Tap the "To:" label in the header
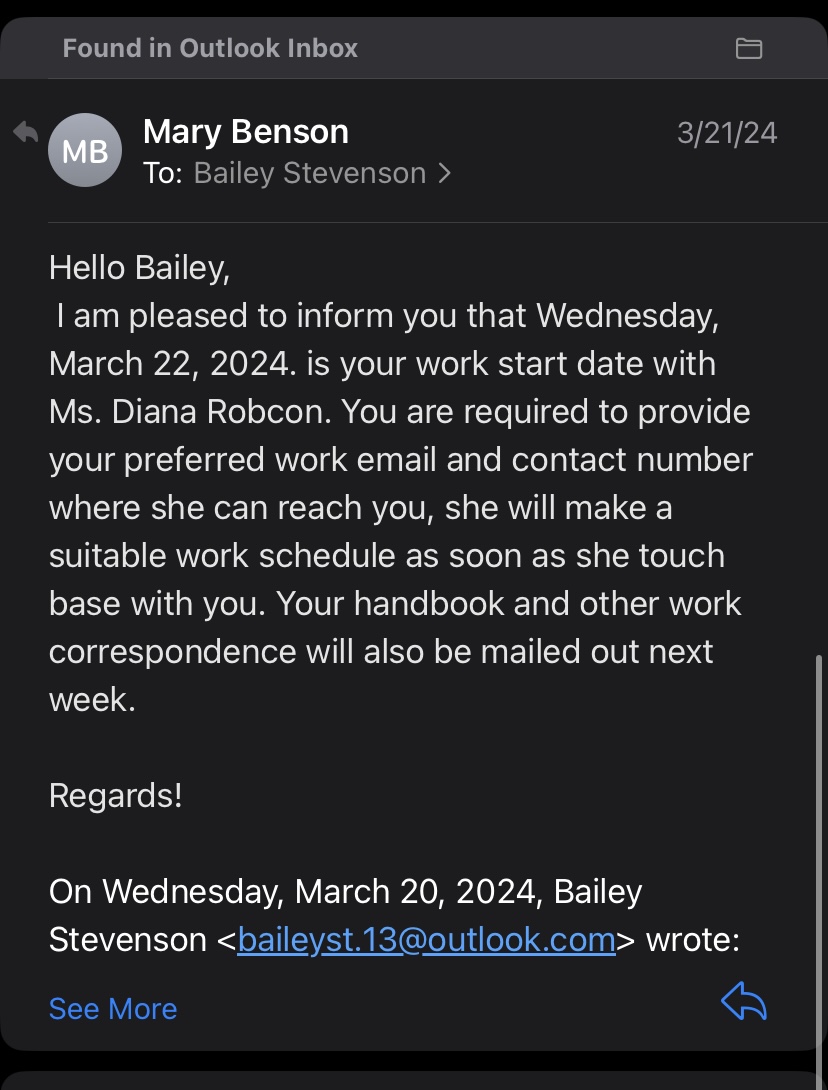 click(163, 173)
